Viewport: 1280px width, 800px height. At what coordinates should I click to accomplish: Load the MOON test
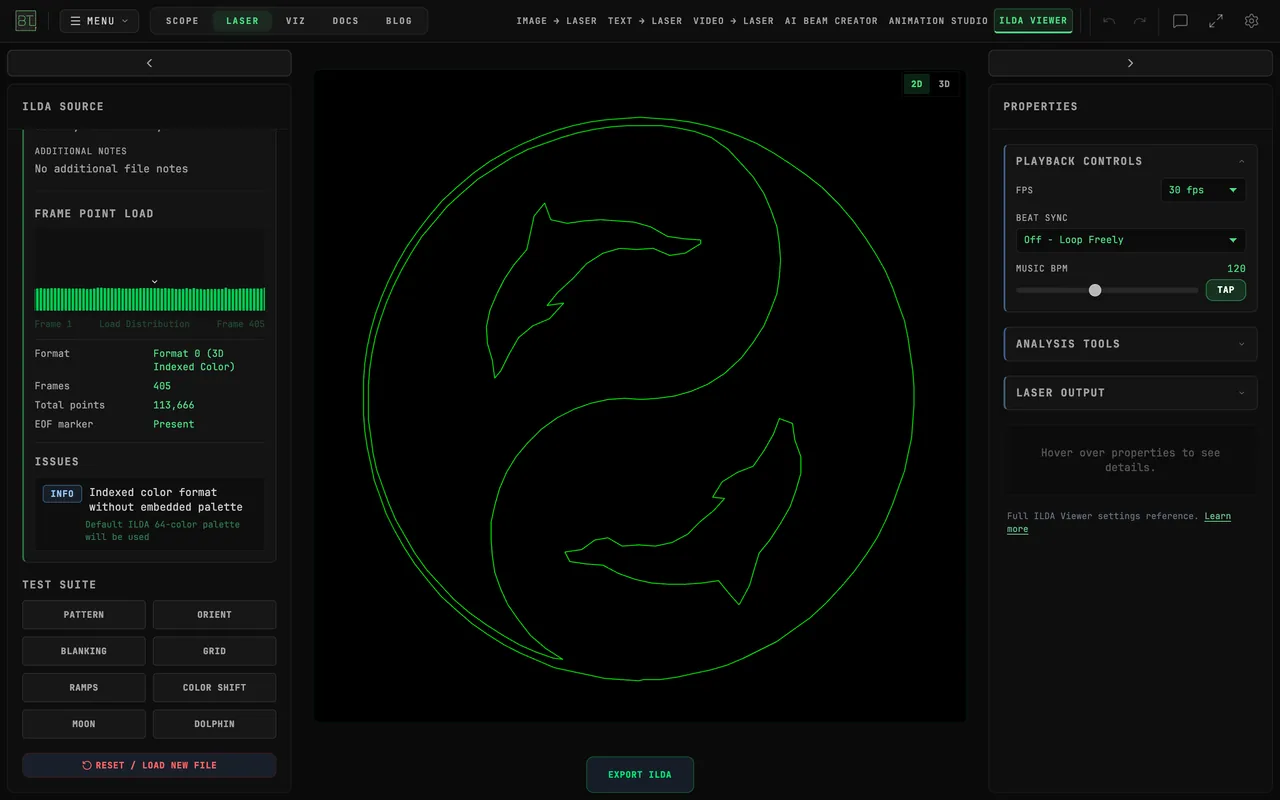pos(84,724)
